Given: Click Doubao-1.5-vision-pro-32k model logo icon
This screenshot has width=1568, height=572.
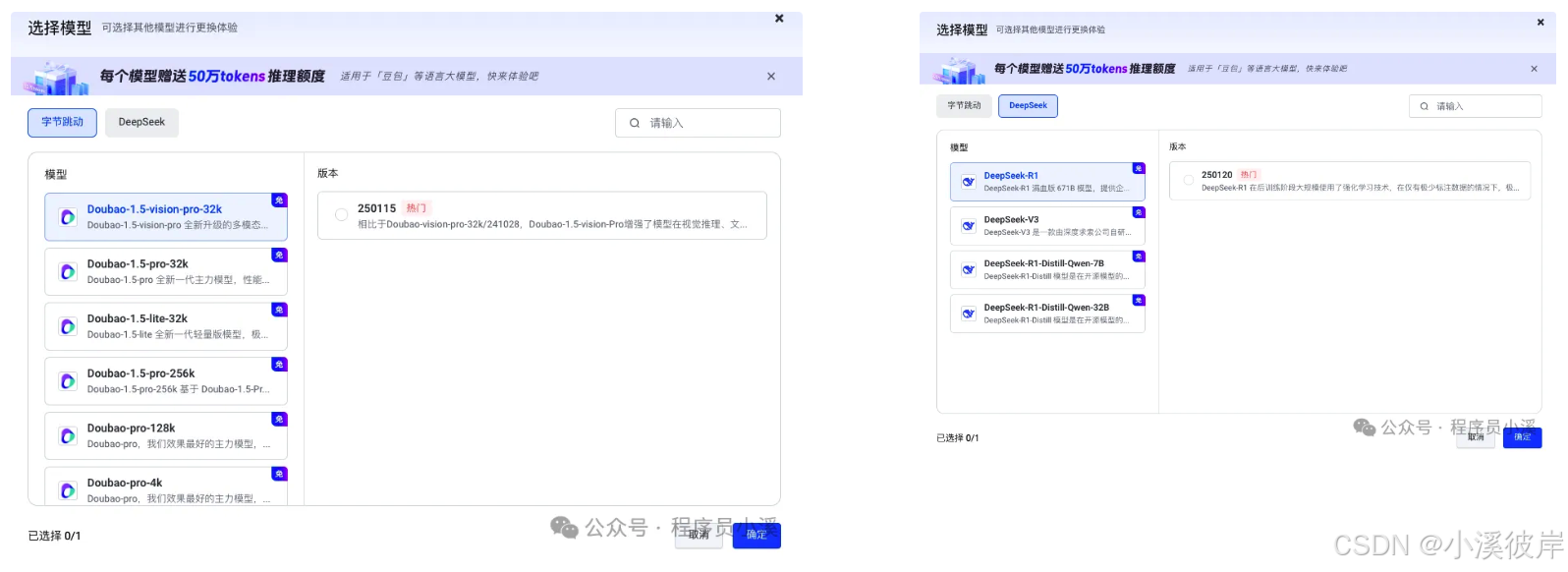Looking at the screenshot, I should pyautogui.click(x=68, y=217).
